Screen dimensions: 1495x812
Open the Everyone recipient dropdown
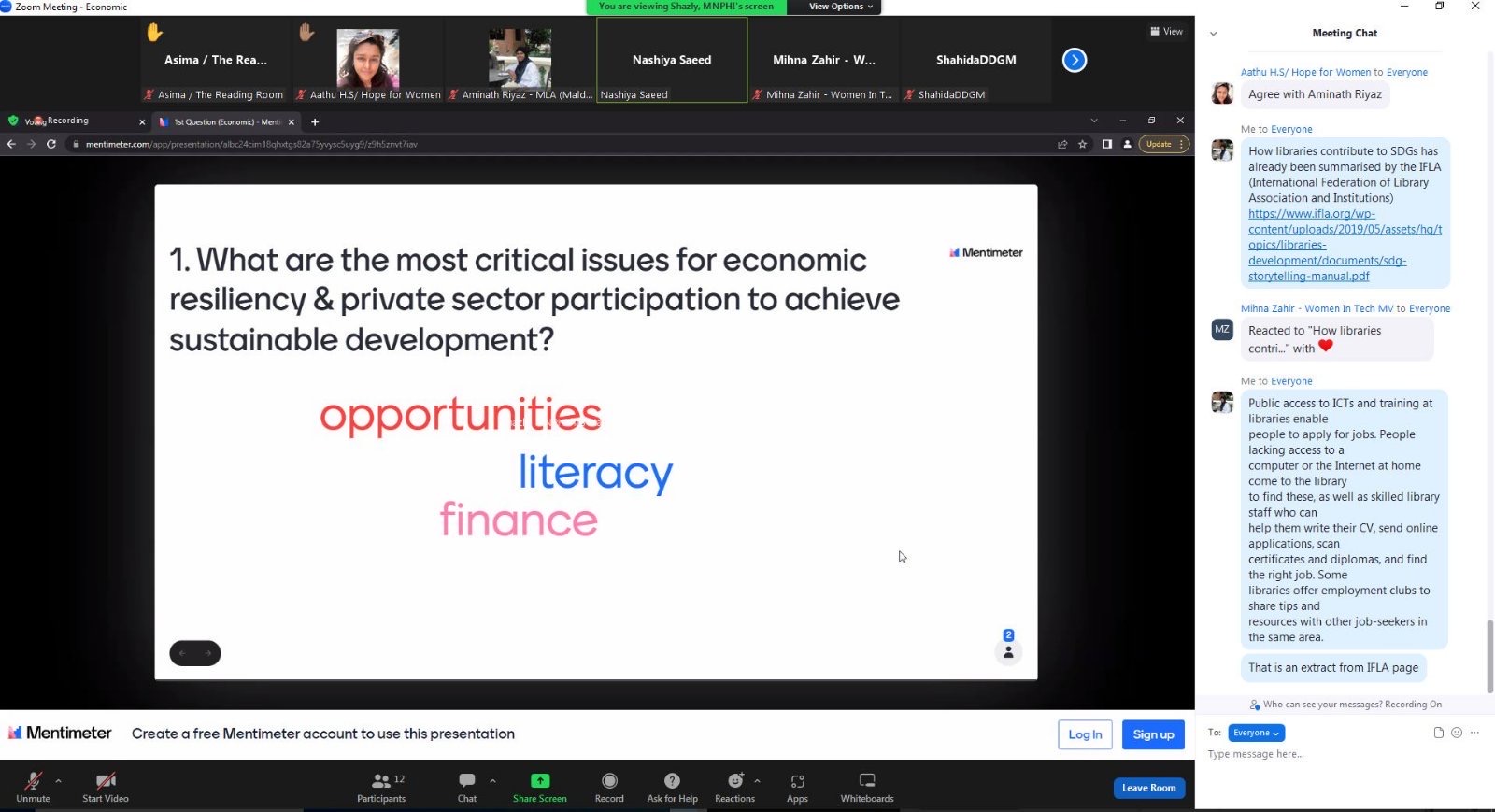[x=1256, y=733]
